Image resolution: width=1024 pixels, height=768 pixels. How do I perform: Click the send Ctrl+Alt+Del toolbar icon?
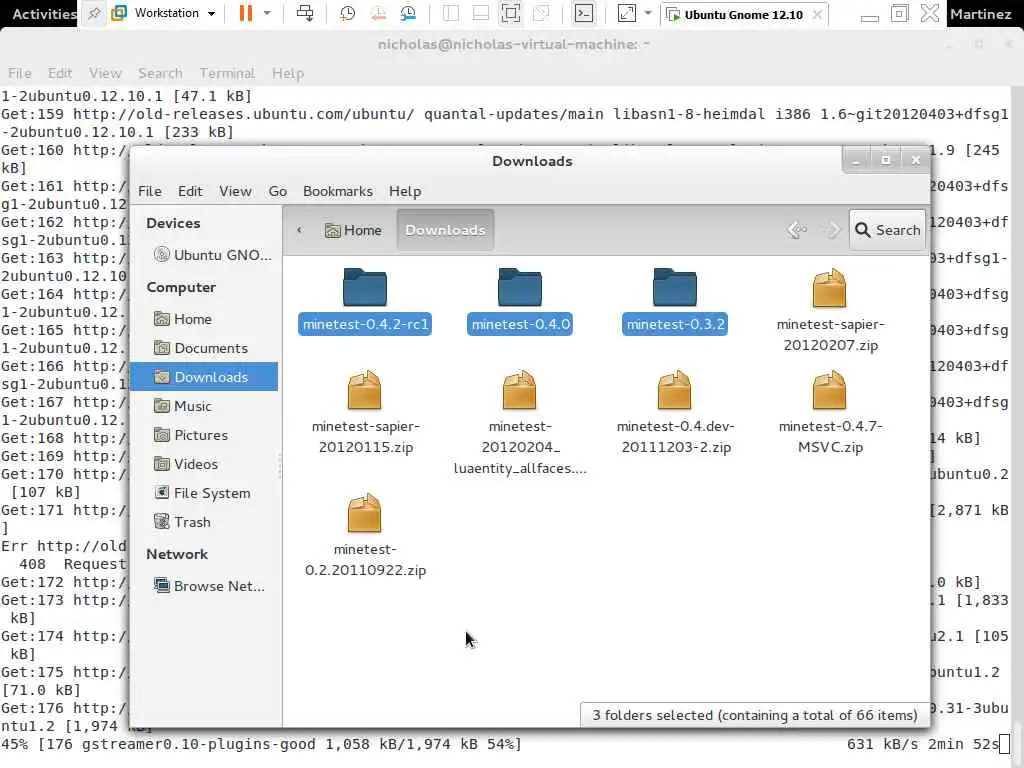[305, 13]
